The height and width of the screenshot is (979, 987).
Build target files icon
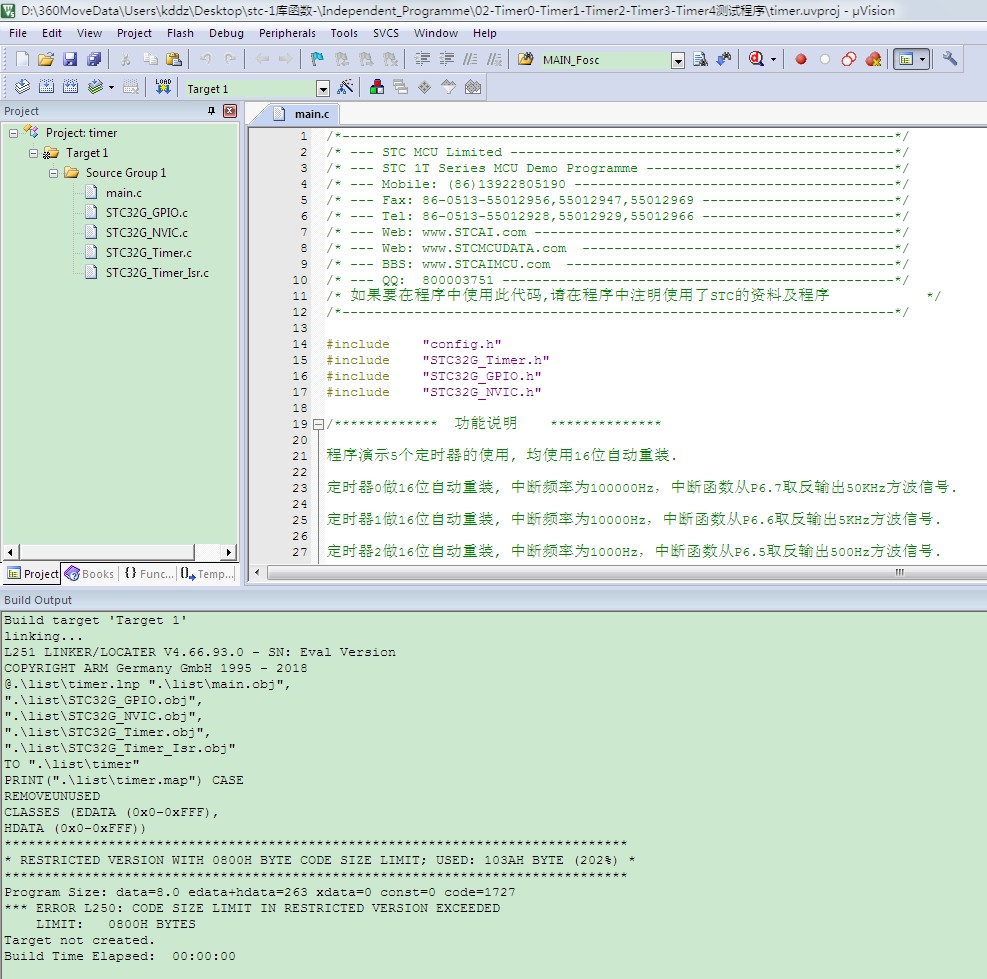click(x=46, y=87)
